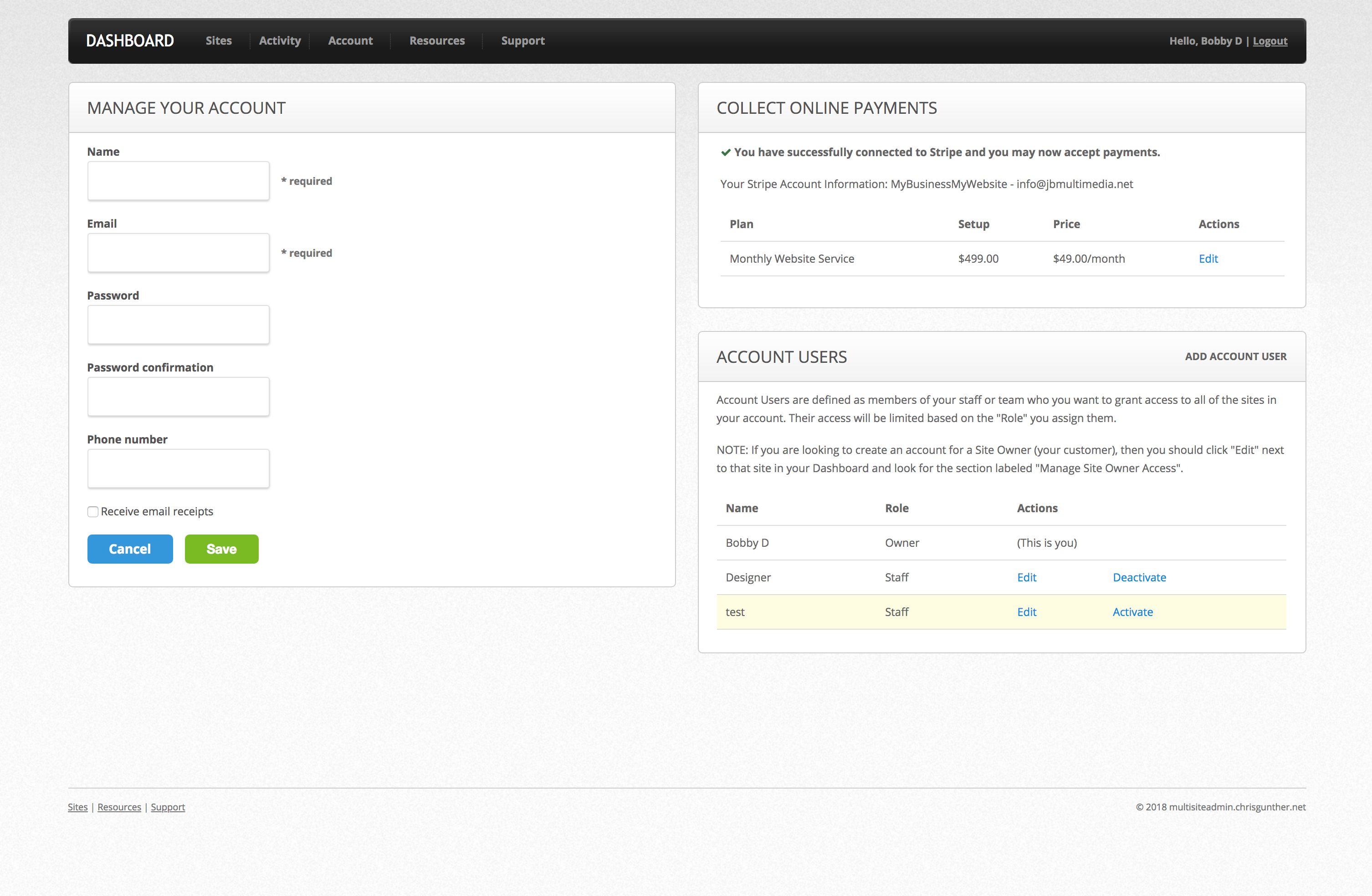Open the Support navigation item
This screenshot has width=1372, height=896.
coord(522,41)
